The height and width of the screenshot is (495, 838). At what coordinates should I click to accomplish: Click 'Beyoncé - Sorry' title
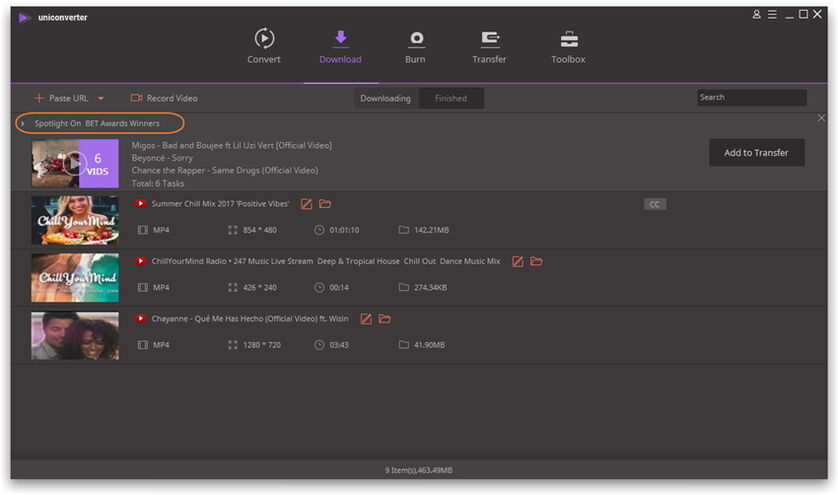click(x=162, y=158)
